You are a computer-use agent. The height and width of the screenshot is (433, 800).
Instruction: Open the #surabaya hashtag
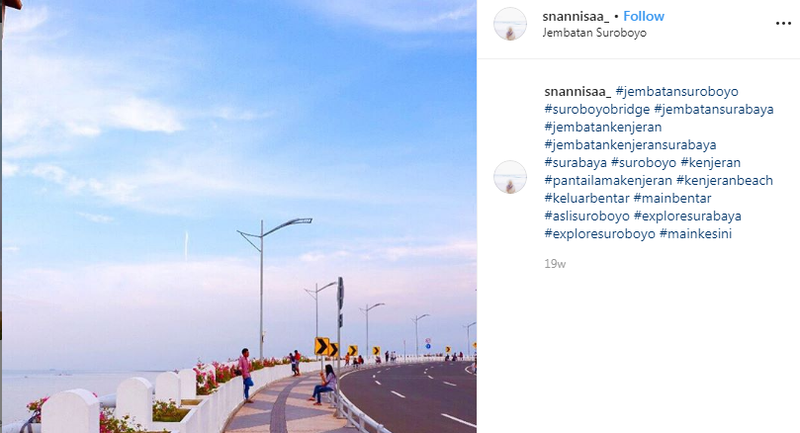[576, 163]
